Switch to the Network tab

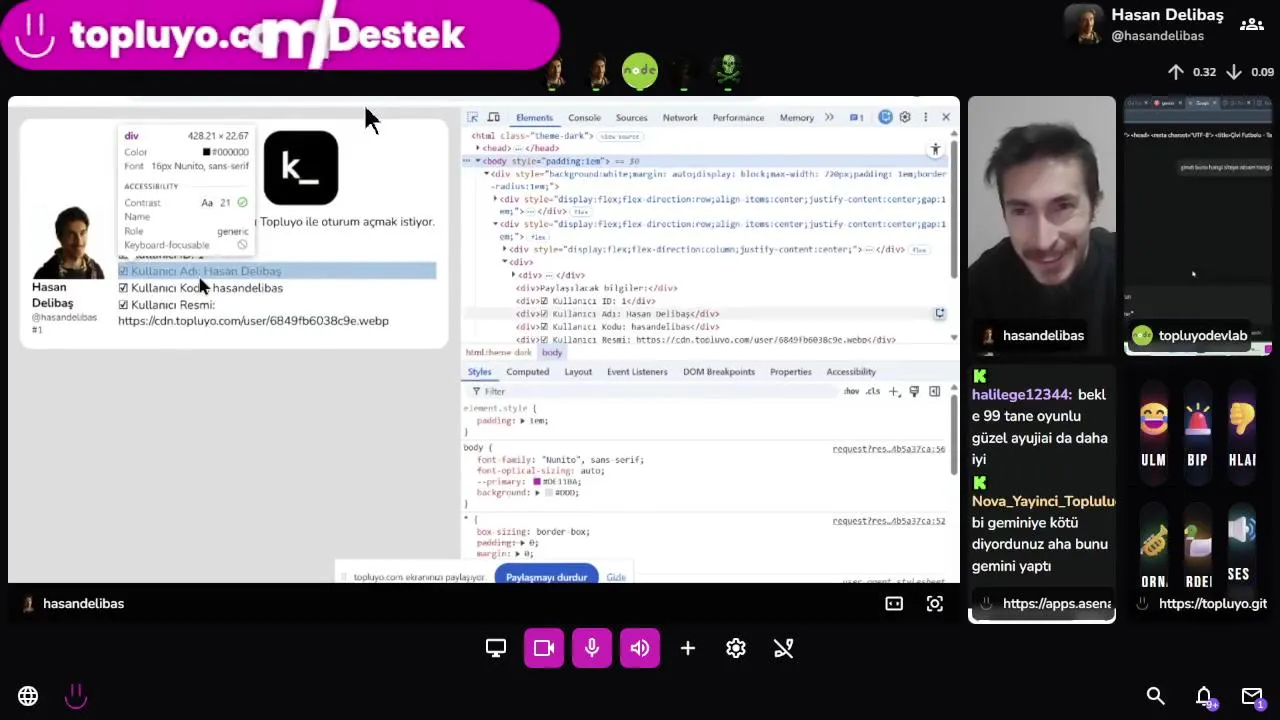pos(680,118)
